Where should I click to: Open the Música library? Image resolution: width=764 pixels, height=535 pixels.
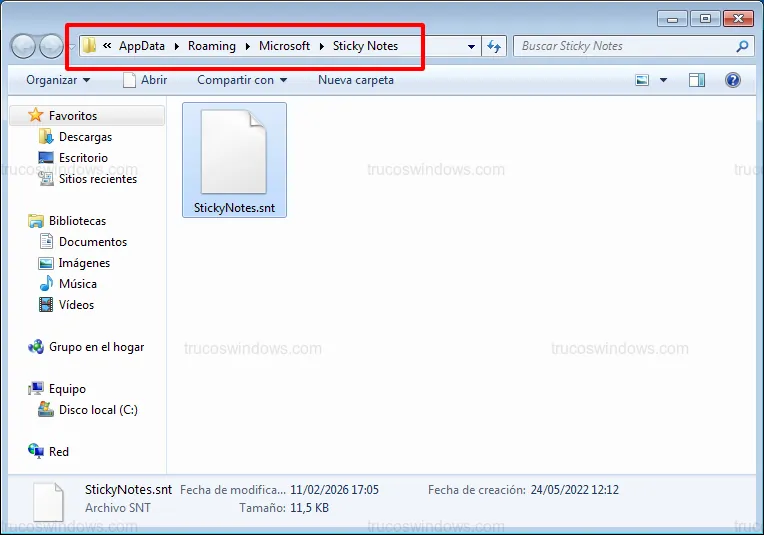(x=77, y=284)
